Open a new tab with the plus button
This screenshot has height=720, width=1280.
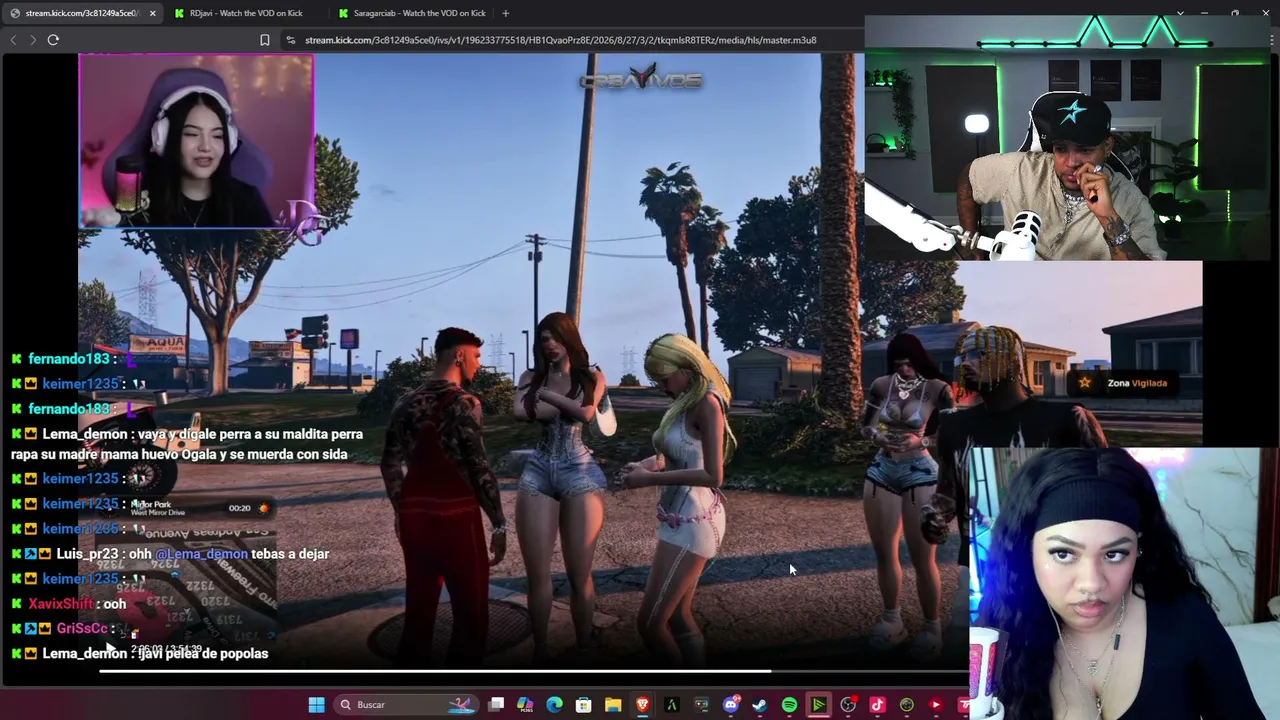[505, 13]
